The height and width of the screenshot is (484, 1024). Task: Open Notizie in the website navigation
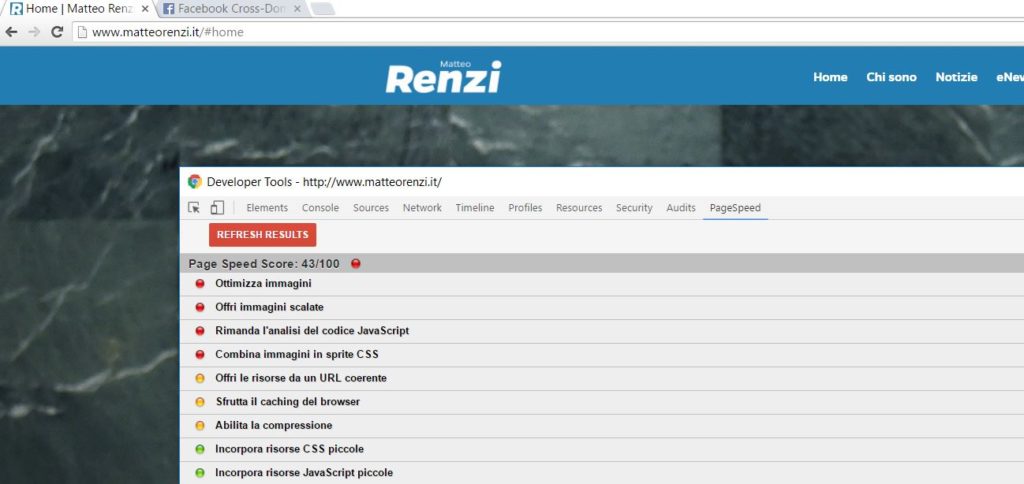(x=956, y=77)
